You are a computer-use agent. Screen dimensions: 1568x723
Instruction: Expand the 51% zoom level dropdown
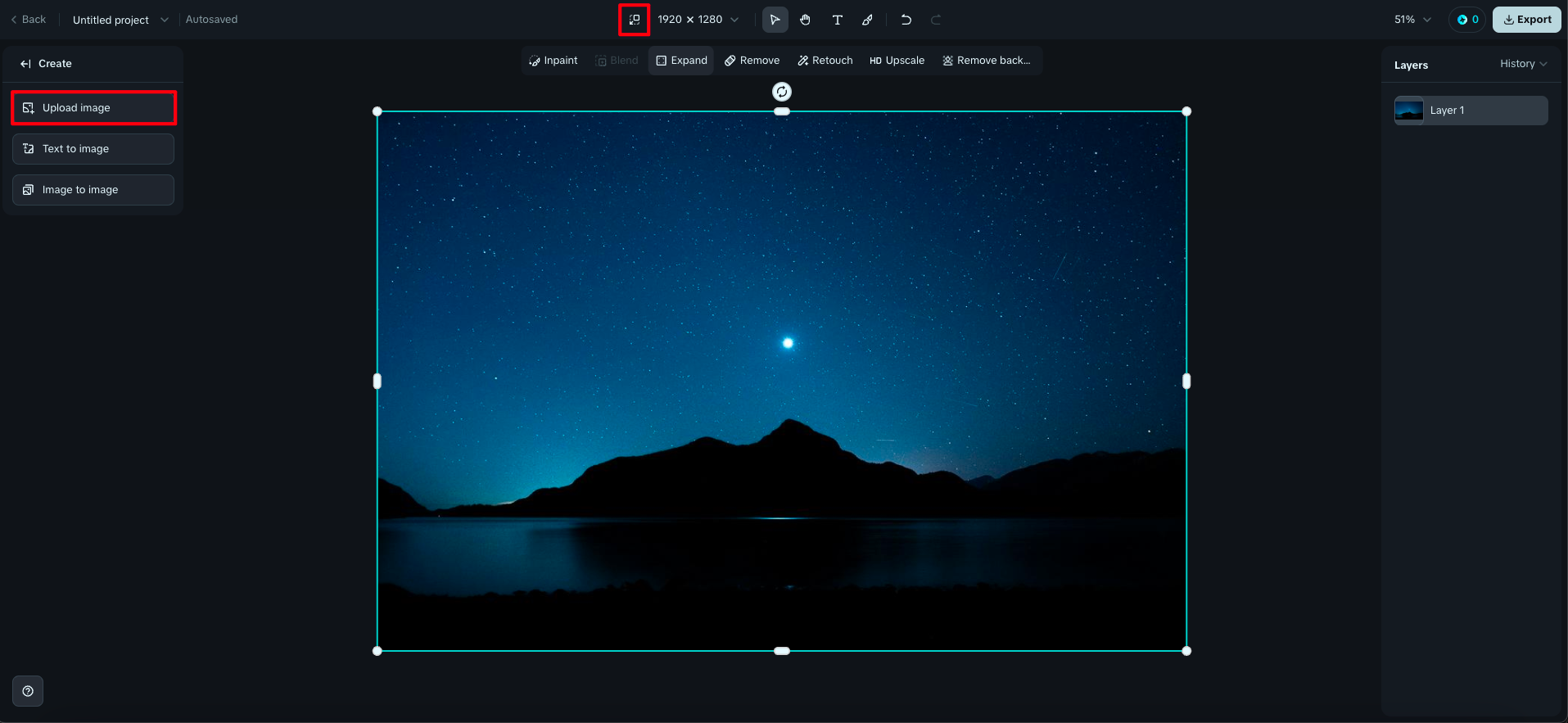(x=1412, y=20)
